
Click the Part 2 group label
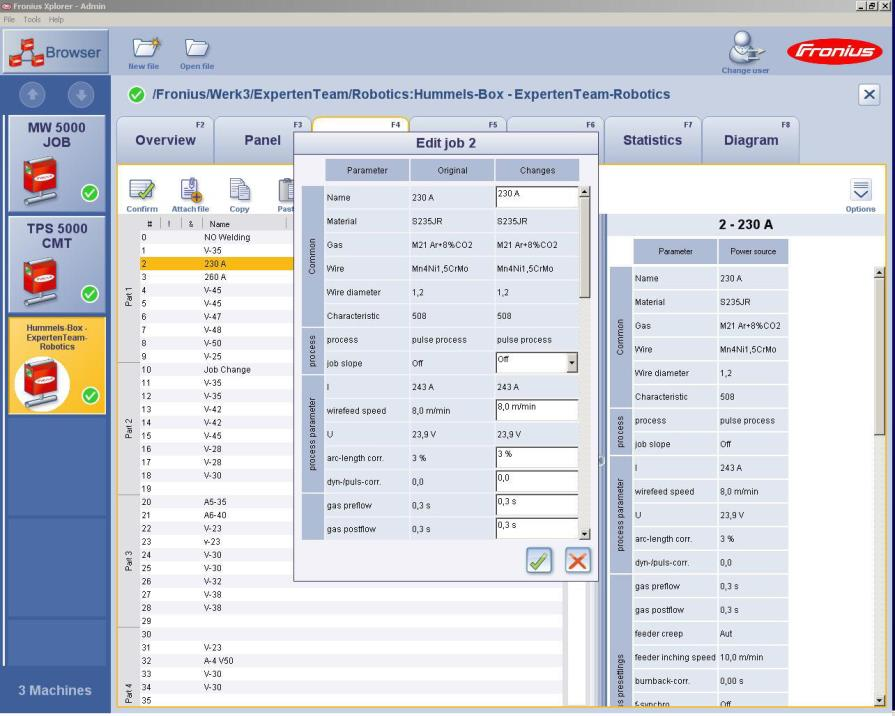[x=128, y=429]
